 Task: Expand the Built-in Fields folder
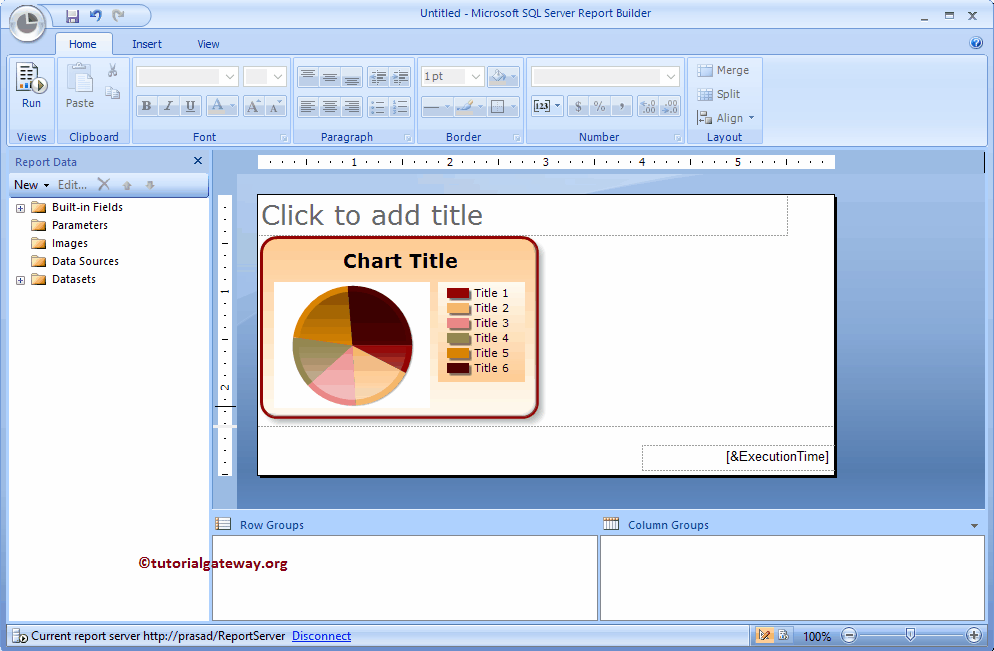click(x=20, y=207)
